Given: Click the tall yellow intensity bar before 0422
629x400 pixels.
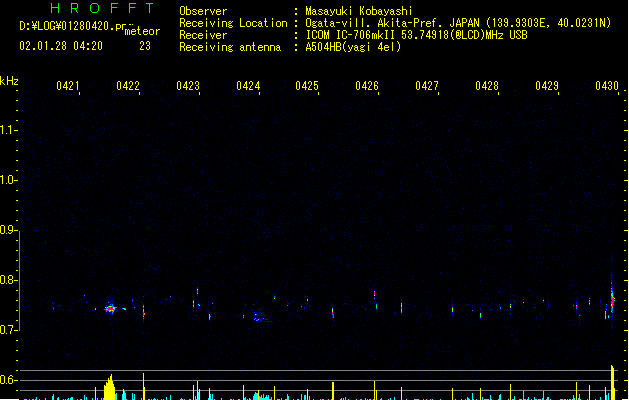Looking at the screenshot, I should click(110, 387).
